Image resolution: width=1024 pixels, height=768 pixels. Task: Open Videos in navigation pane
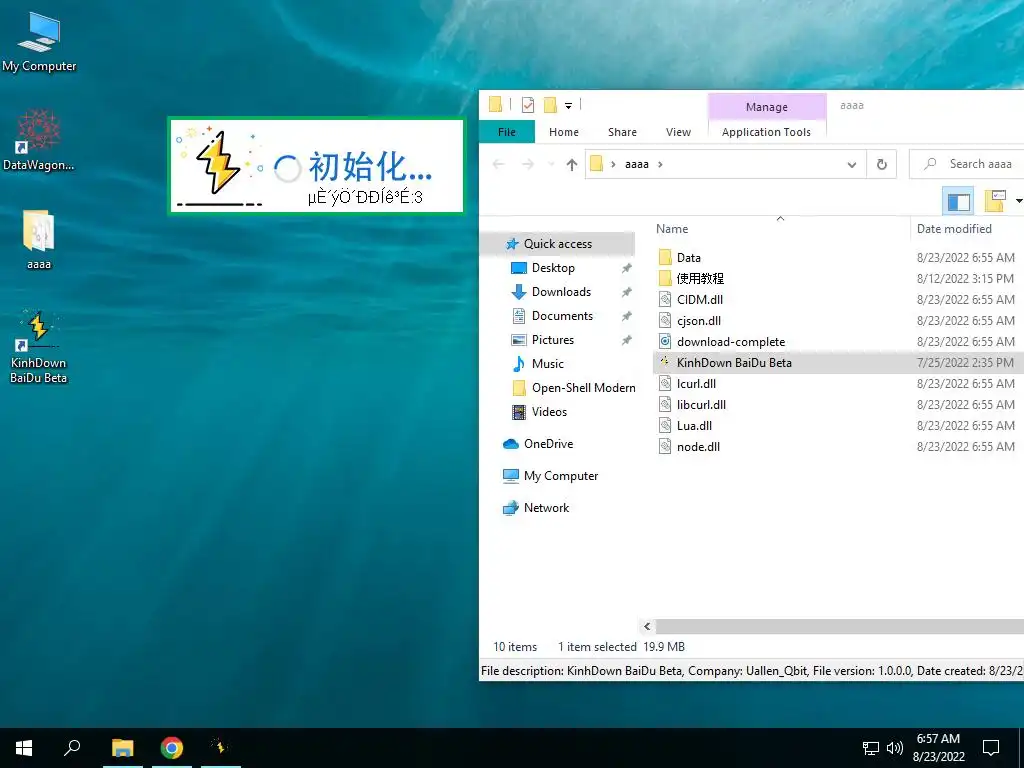tap(549, 412)
